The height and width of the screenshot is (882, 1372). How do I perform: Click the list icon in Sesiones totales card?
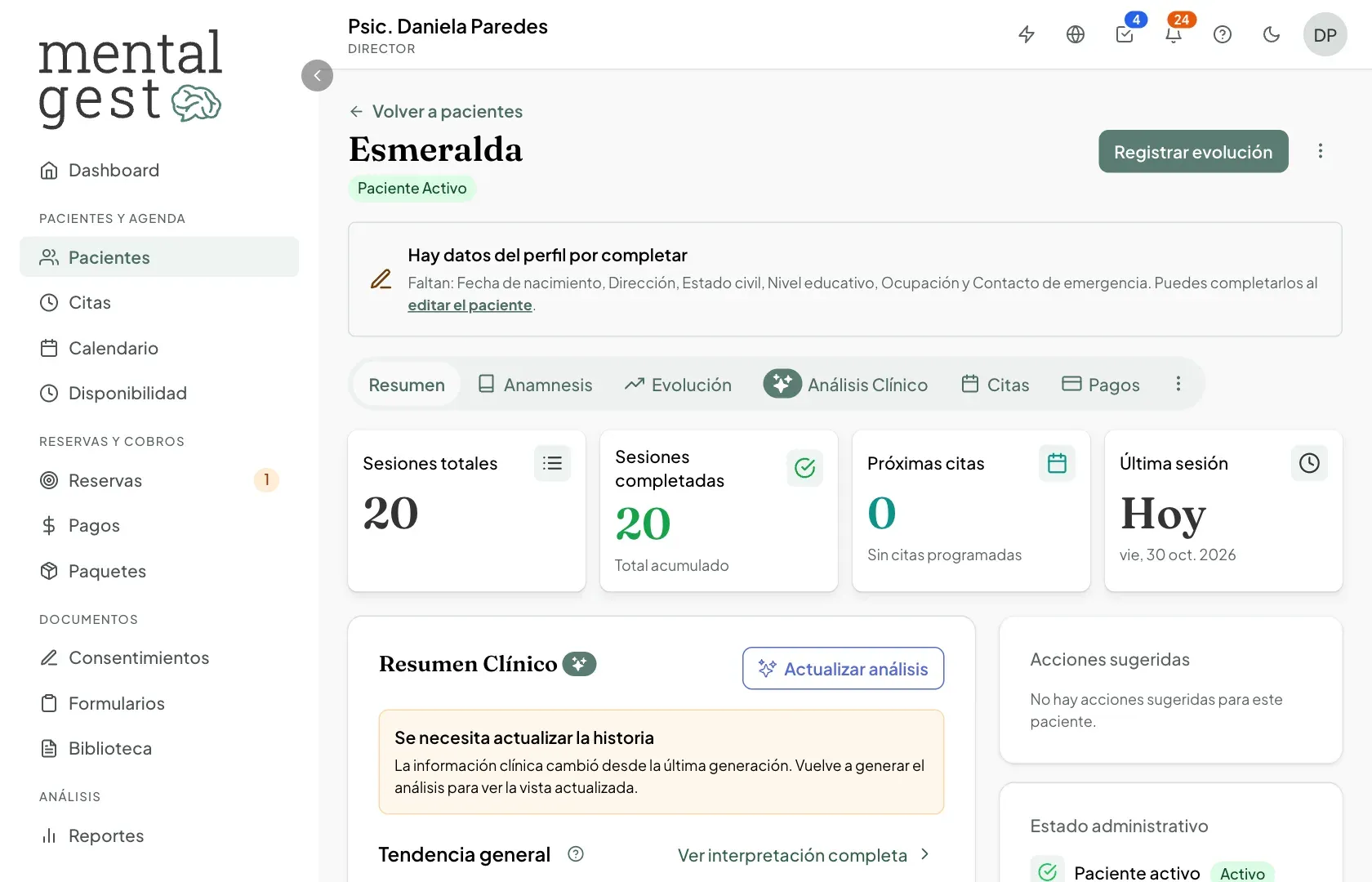tap(552, 463)
